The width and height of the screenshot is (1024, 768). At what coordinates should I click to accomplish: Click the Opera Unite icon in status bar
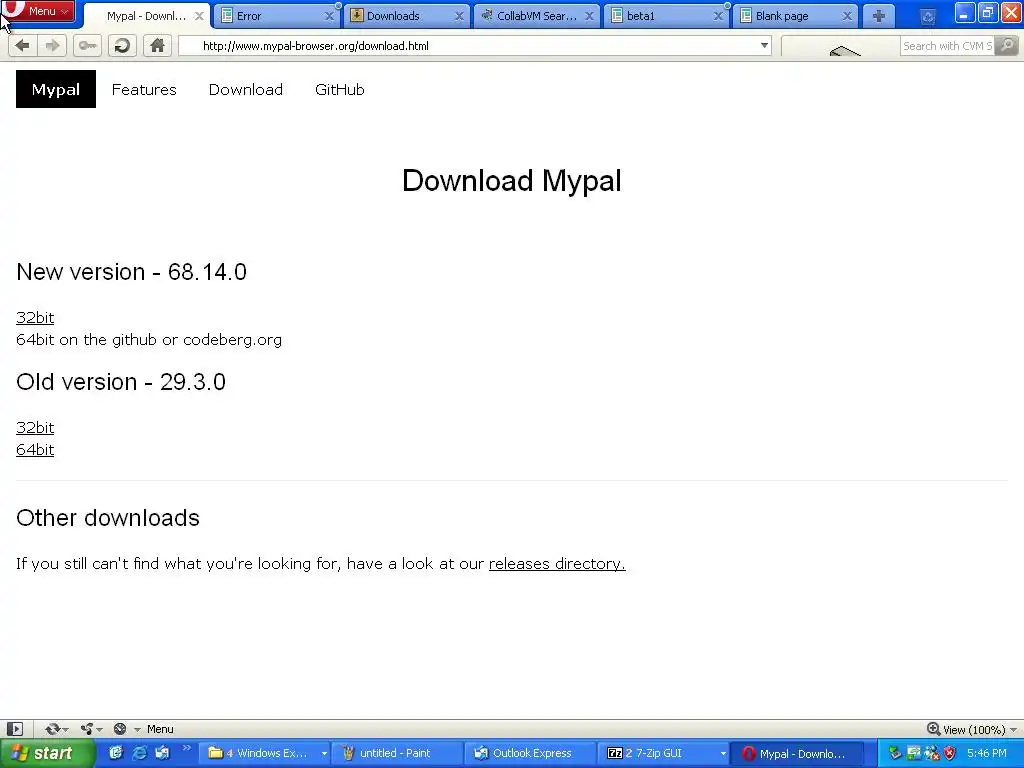click(x=87, y=729)
